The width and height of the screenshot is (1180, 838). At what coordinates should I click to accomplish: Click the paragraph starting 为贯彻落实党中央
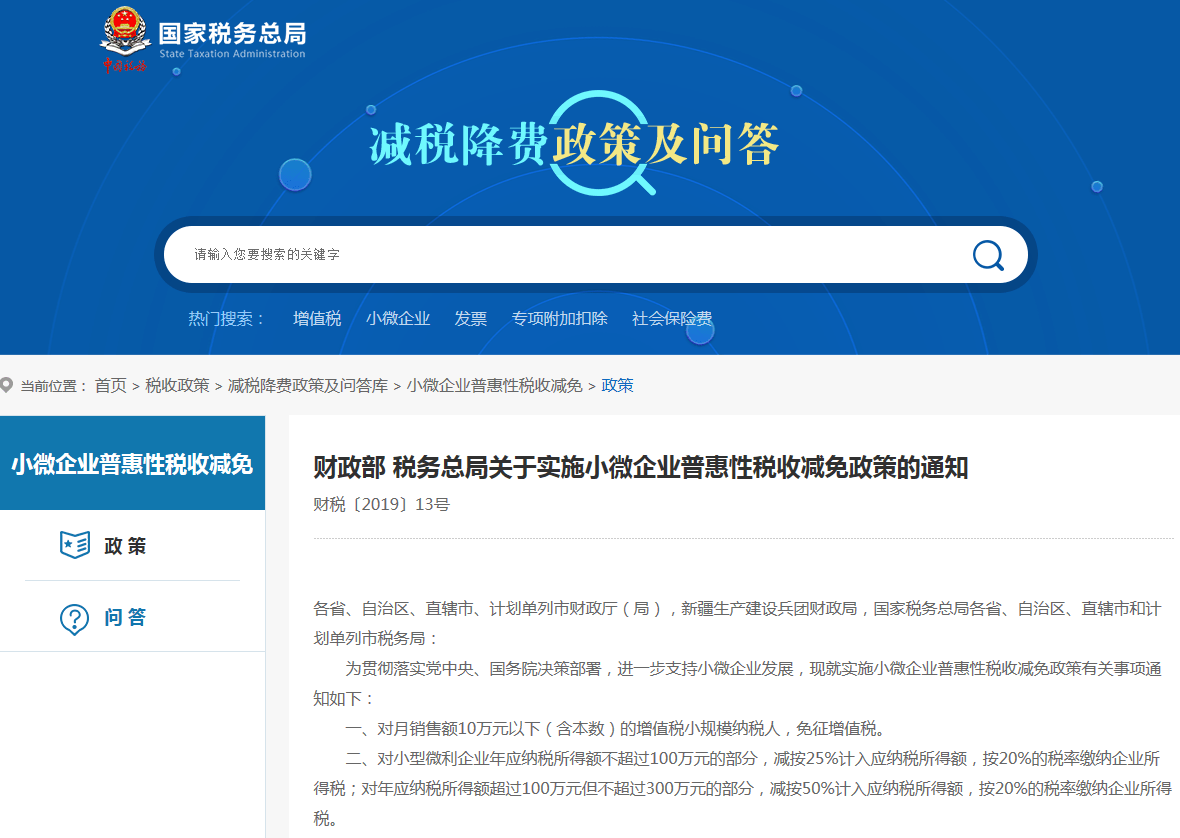click(x=738, y=684)
